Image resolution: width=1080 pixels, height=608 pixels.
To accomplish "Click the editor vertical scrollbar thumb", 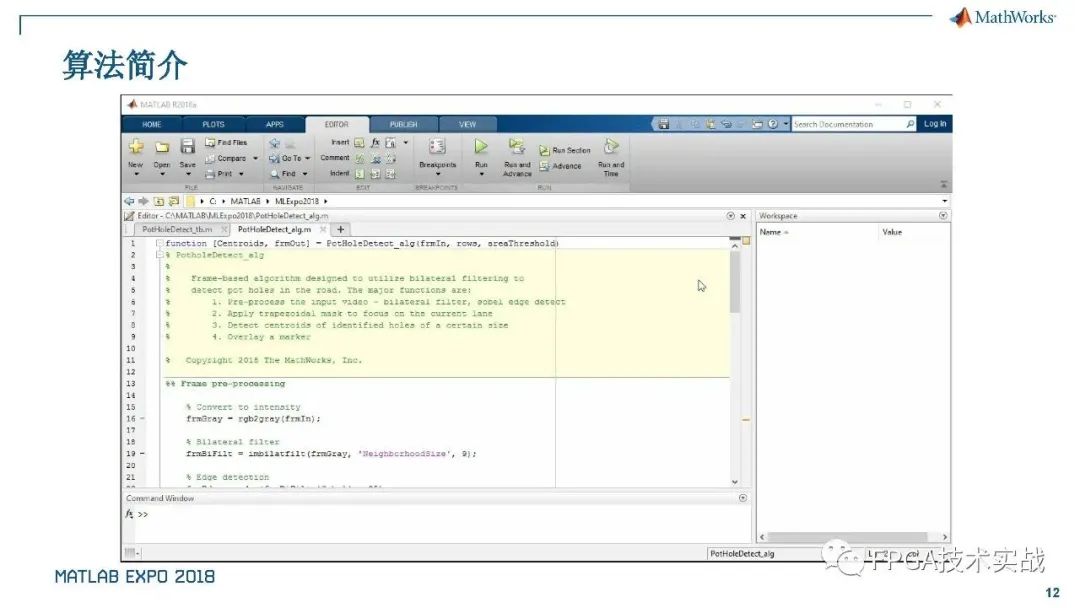I will (x=735, y=282).
